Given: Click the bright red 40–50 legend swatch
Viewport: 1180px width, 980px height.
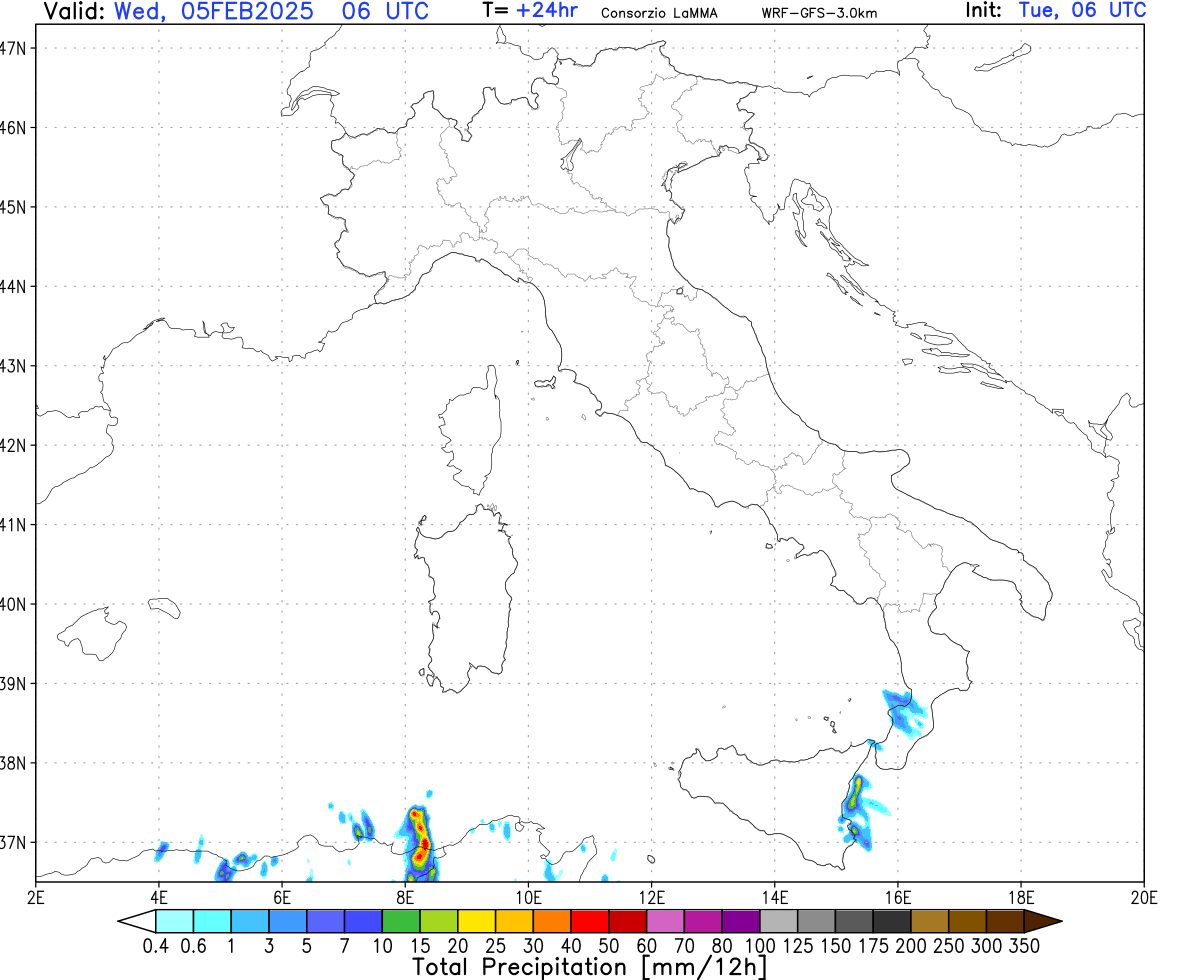Looking at the screenshot, I should point(590,921).
